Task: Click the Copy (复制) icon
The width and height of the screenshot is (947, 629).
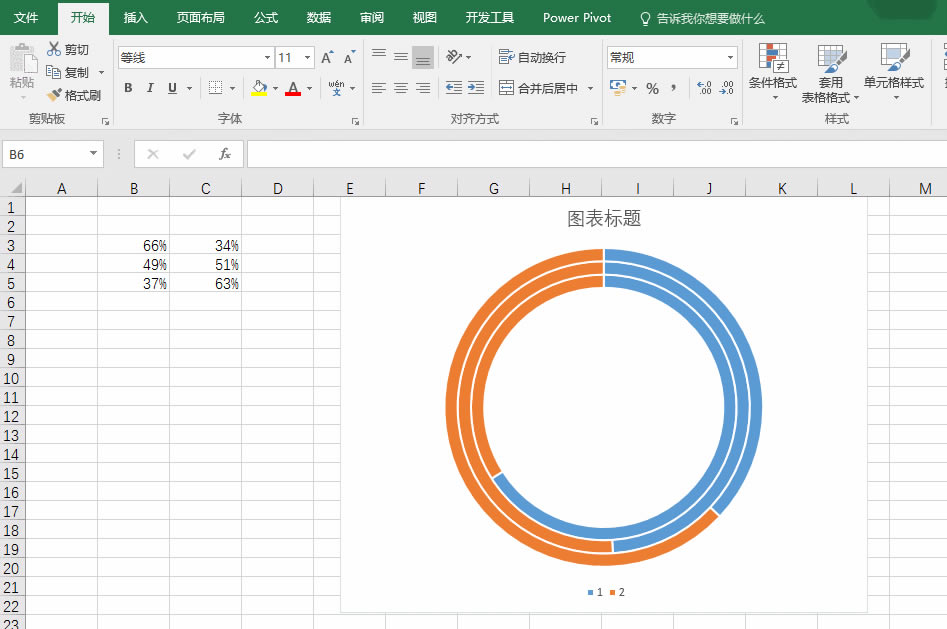Action: pos(54,72)
